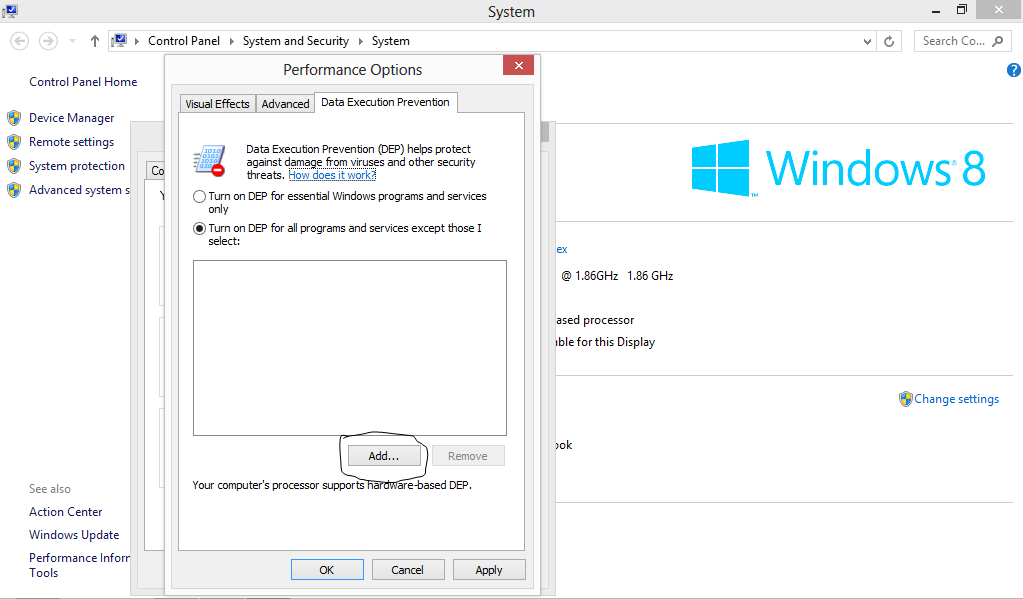This screenshot has height=599, width=1023.
Task: Click shield icon beside Advanced system settings
Action: 14,190
